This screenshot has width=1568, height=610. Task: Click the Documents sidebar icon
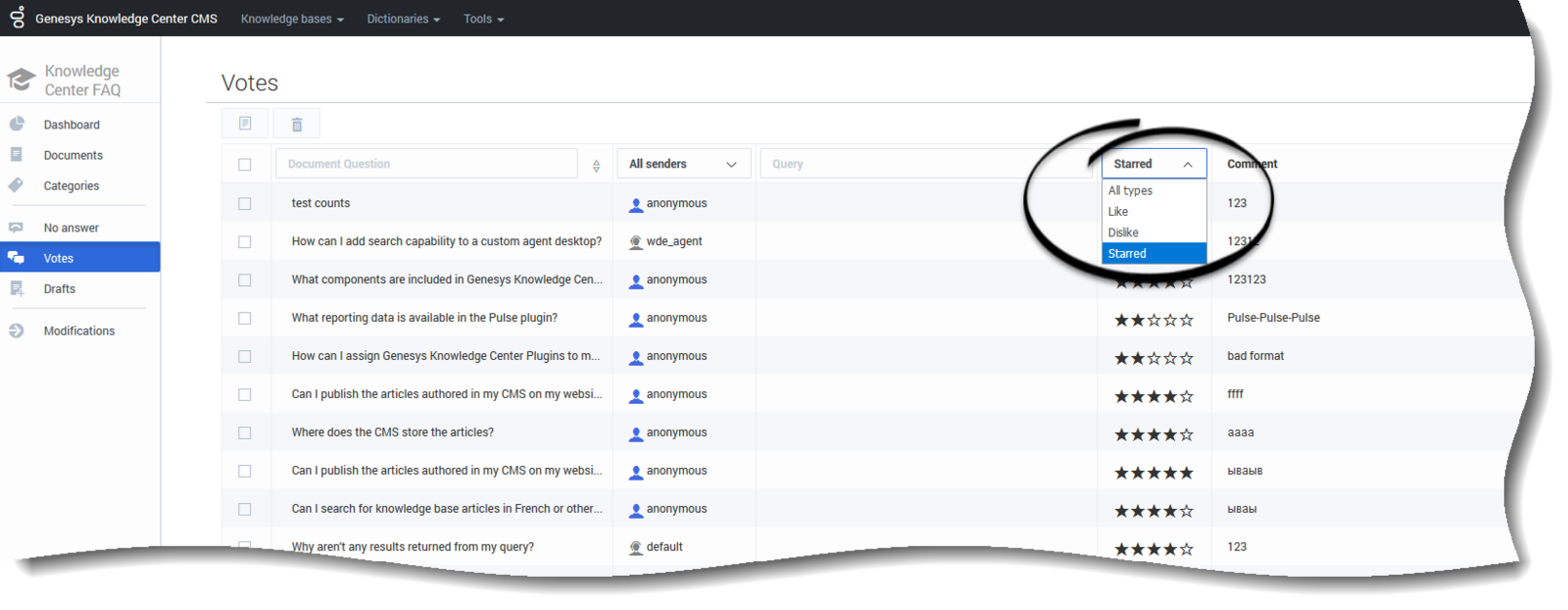(17, 154)
